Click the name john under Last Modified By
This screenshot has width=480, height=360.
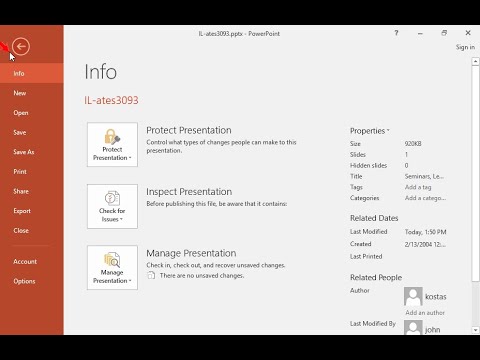point(433,330)
